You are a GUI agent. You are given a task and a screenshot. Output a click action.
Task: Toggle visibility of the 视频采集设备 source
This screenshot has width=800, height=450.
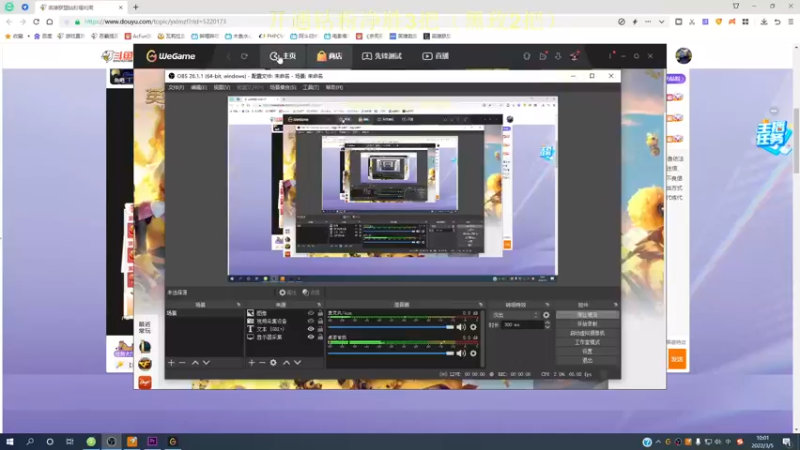[311, 321]
